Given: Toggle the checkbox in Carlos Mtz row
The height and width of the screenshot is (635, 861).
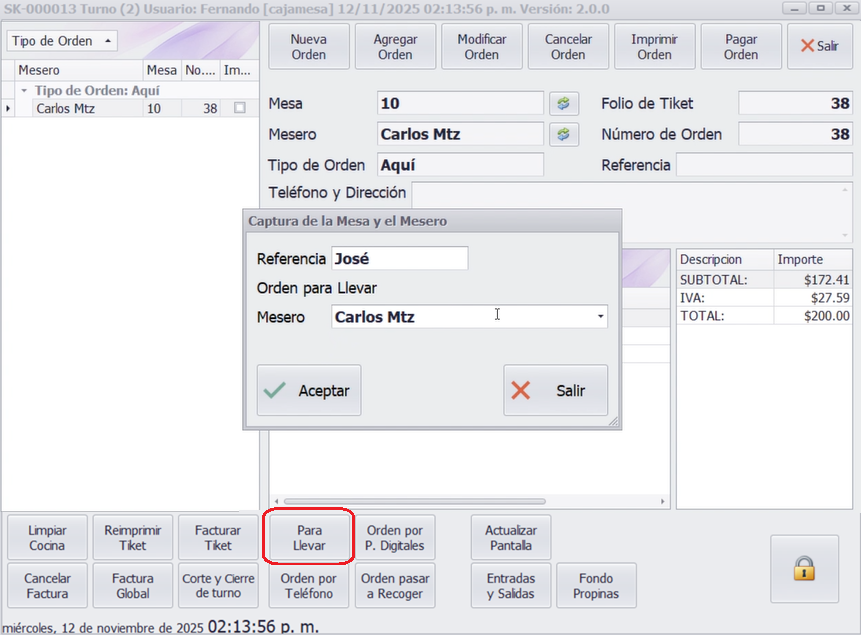Looking at the screenshot, I should pyautogui.click(x=239, y=108).
